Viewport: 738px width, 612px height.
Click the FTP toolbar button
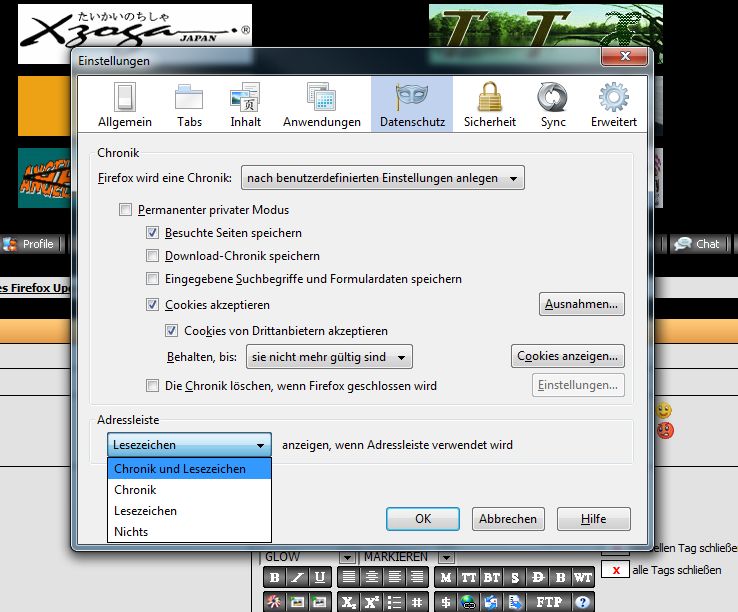(x=548, y=602)
